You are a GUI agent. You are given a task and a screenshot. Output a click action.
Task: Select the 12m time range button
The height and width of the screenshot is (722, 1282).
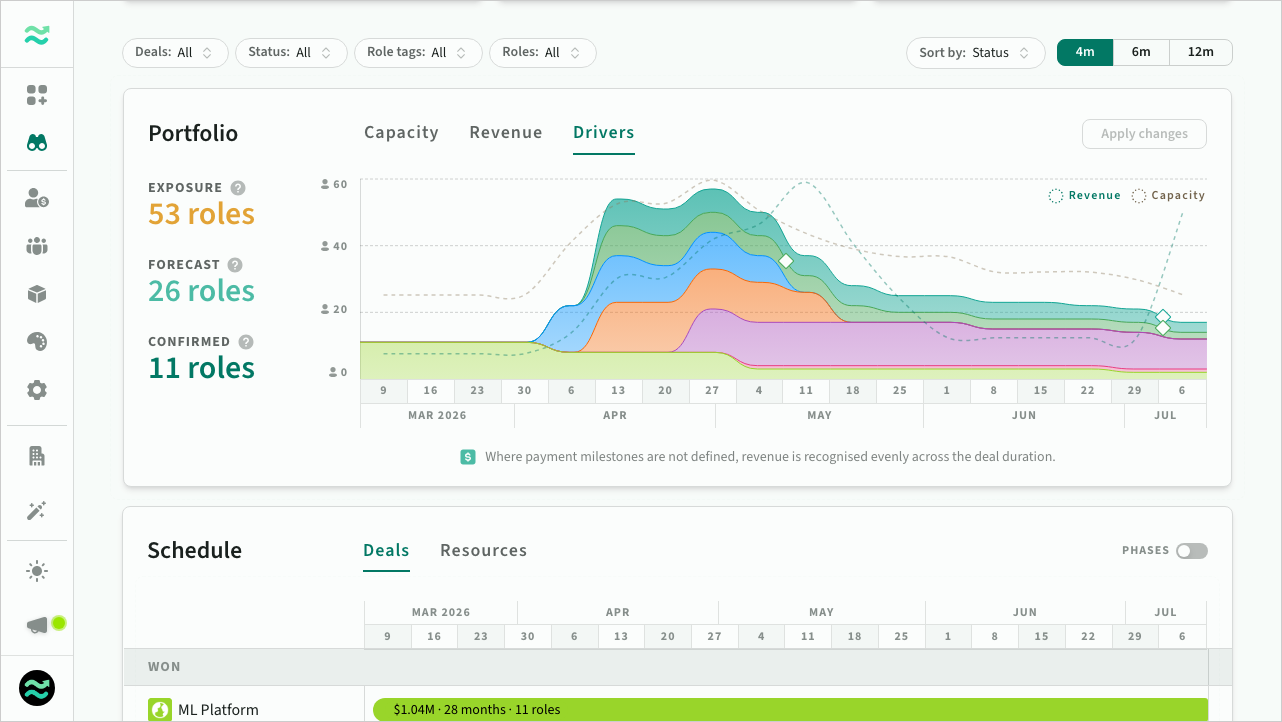(x=1200, y=53)
